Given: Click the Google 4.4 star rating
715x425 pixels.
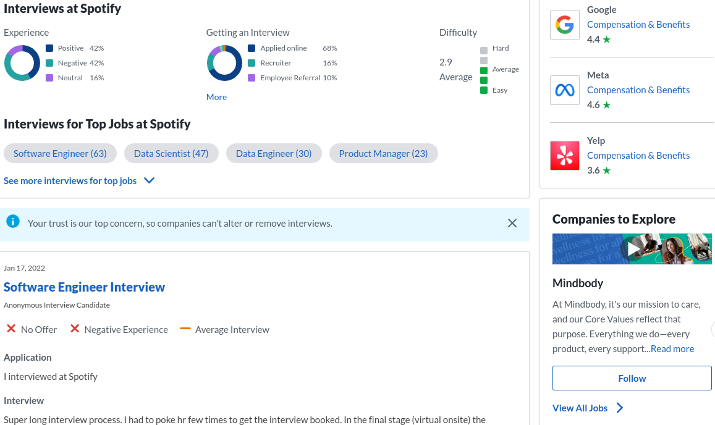Looking at the screenshot, I should (599, 39).
